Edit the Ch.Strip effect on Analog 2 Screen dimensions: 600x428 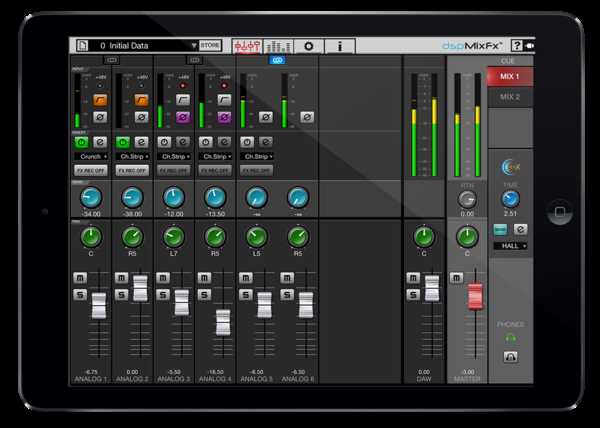click(141, 142)
